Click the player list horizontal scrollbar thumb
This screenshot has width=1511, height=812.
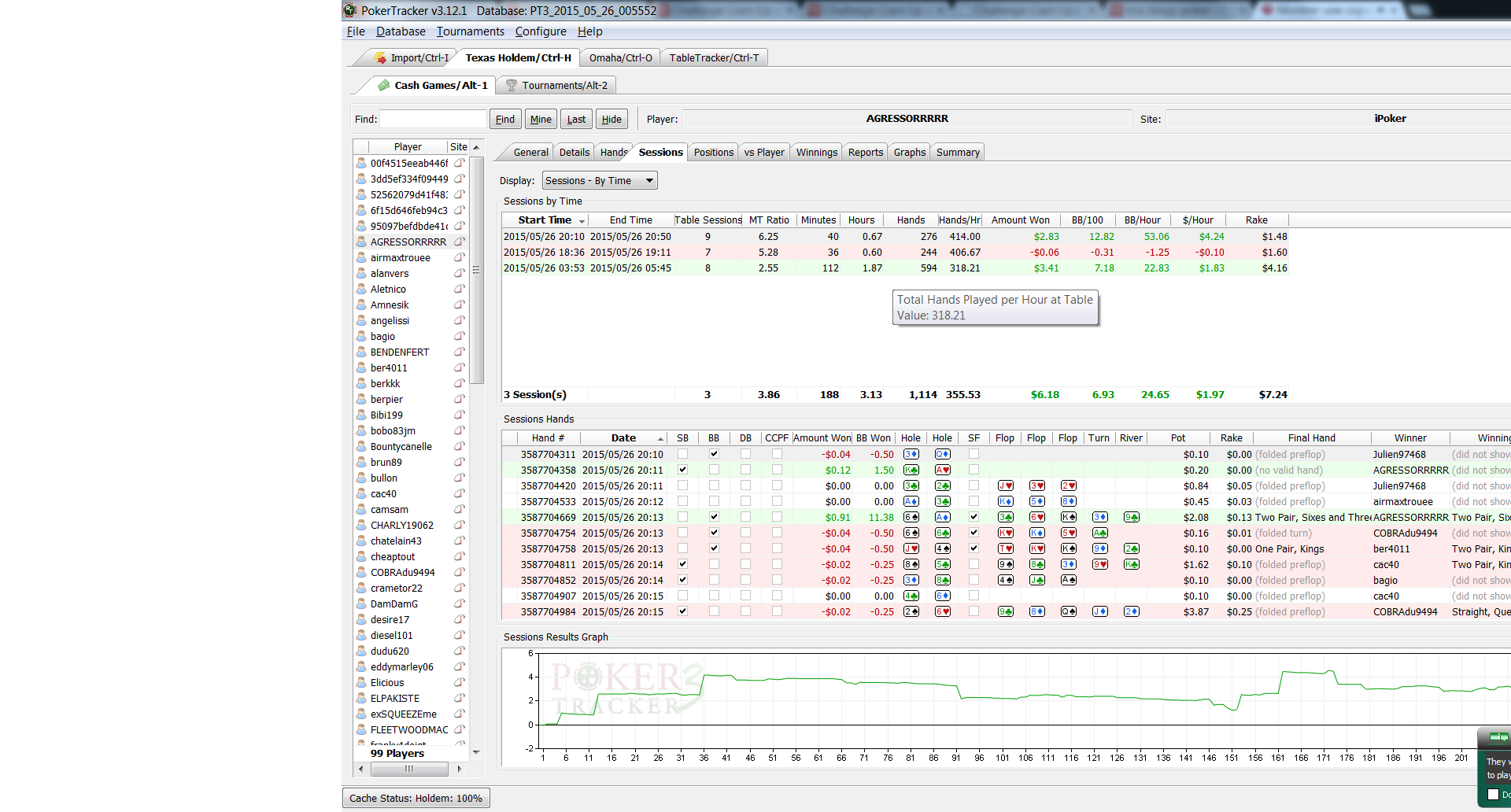(x=408, y=769)
